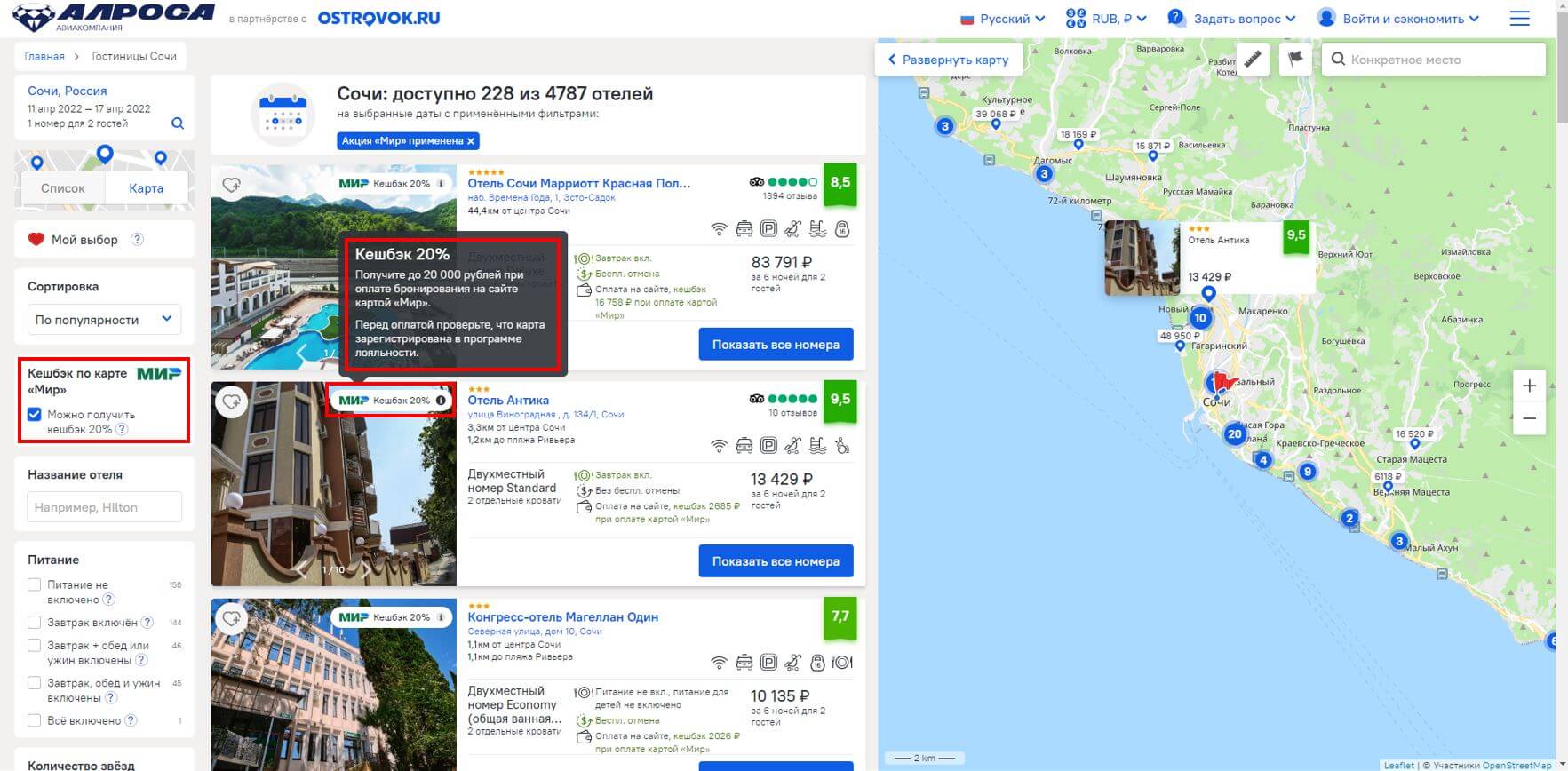Open По популярности sorting dropdown

104,320
